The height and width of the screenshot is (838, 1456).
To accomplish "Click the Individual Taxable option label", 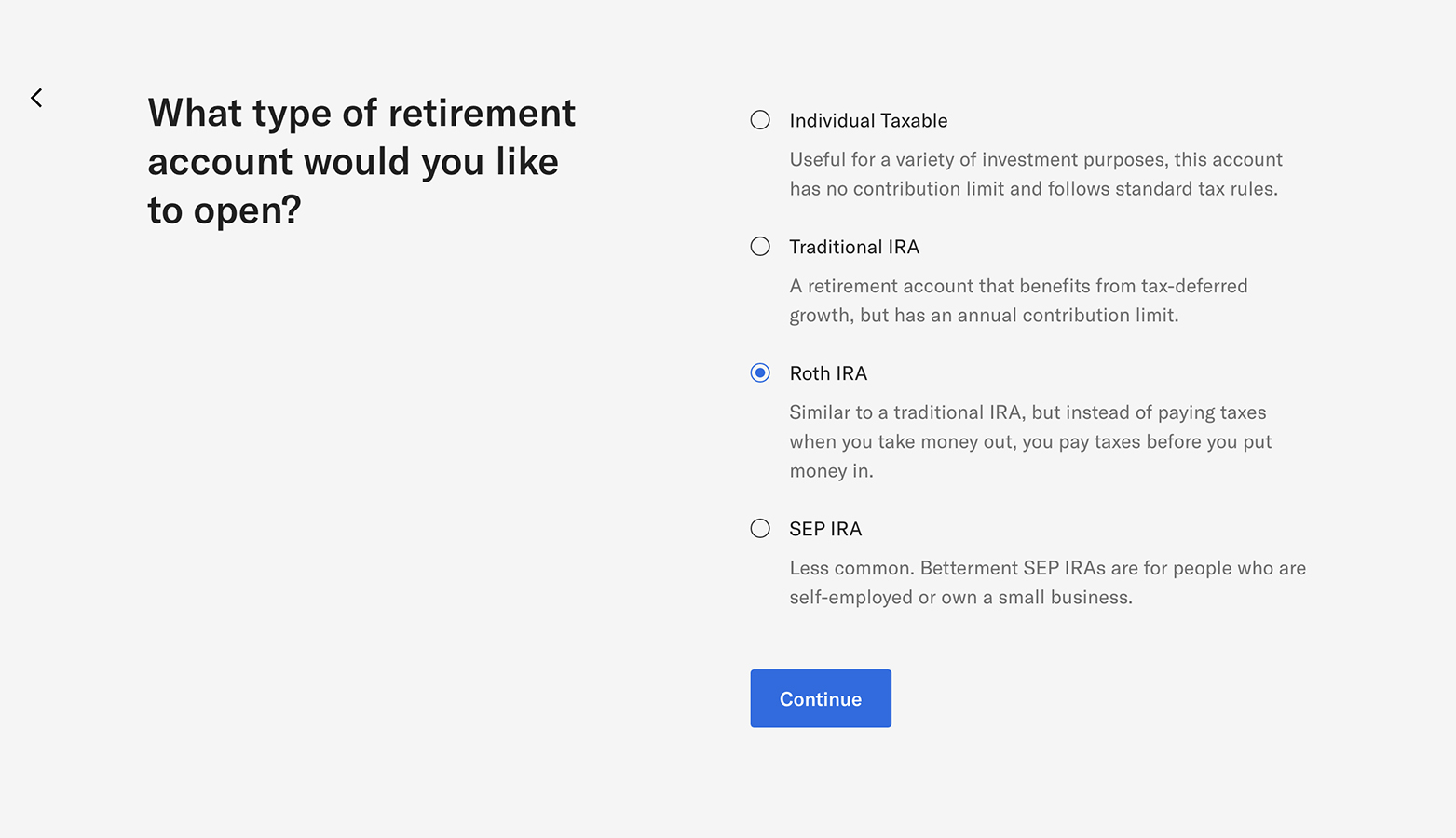I will pos(868,120).
